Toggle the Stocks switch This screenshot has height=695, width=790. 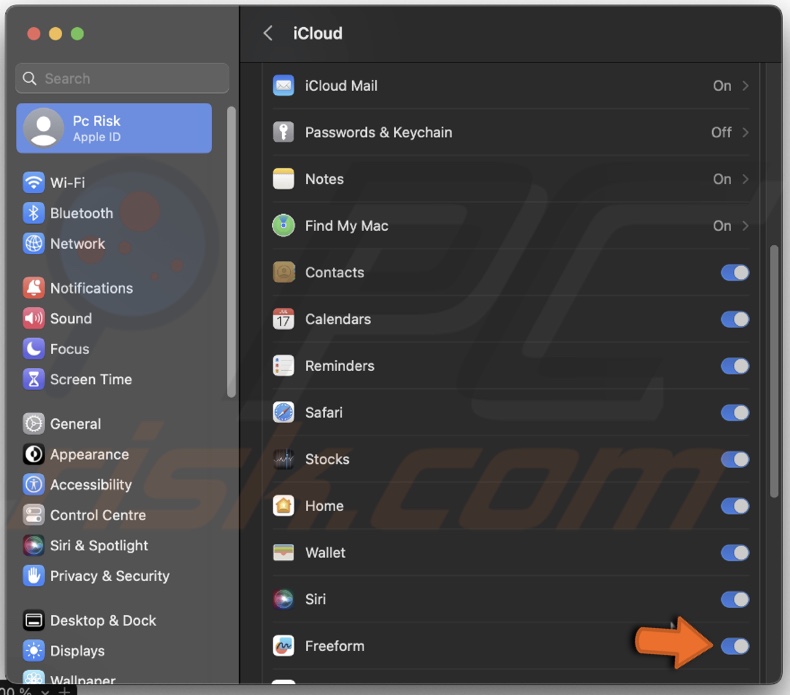pos(735,459)
